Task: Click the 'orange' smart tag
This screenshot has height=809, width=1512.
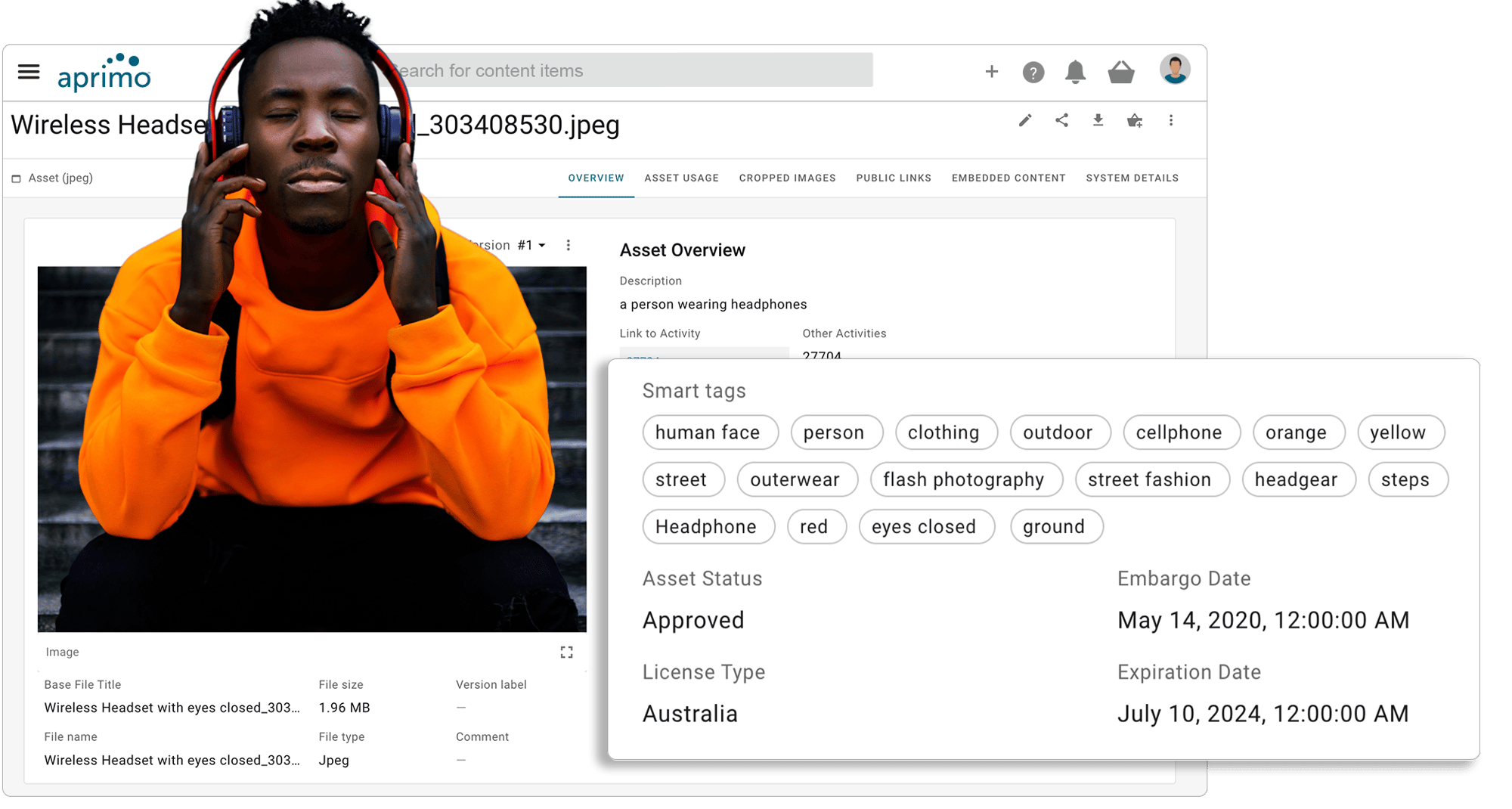Action: [x=1298, y=432]
